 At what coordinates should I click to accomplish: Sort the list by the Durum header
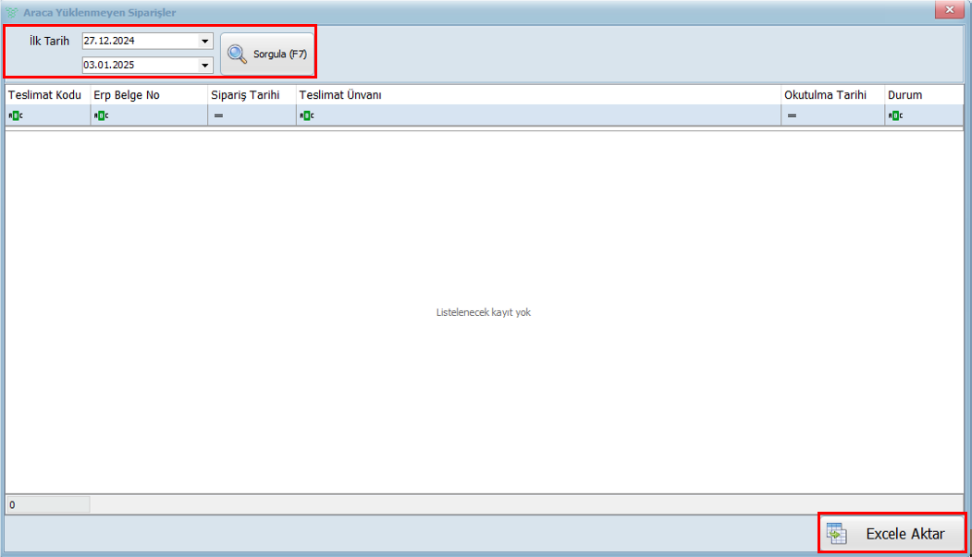click(905, 95)
